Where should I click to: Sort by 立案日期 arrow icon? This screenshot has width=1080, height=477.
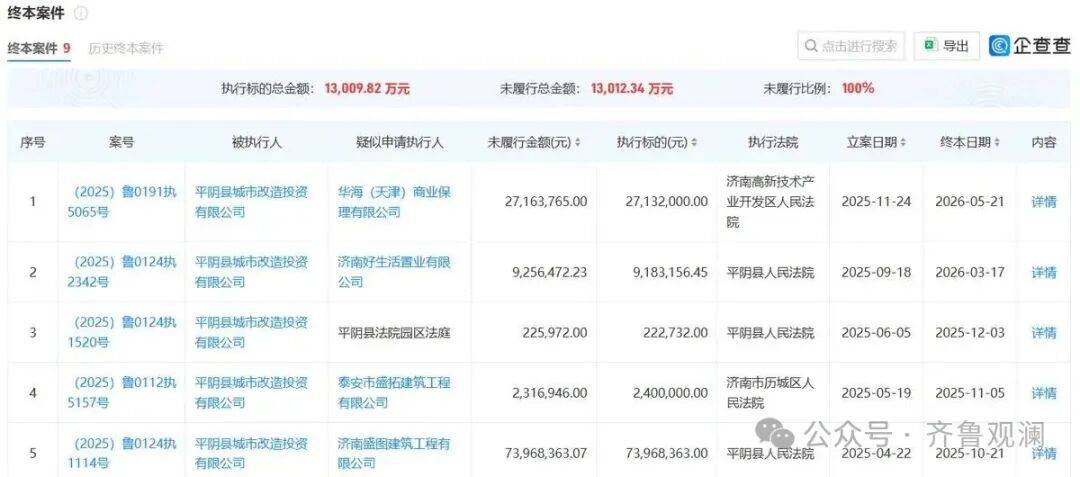(903, 142)
